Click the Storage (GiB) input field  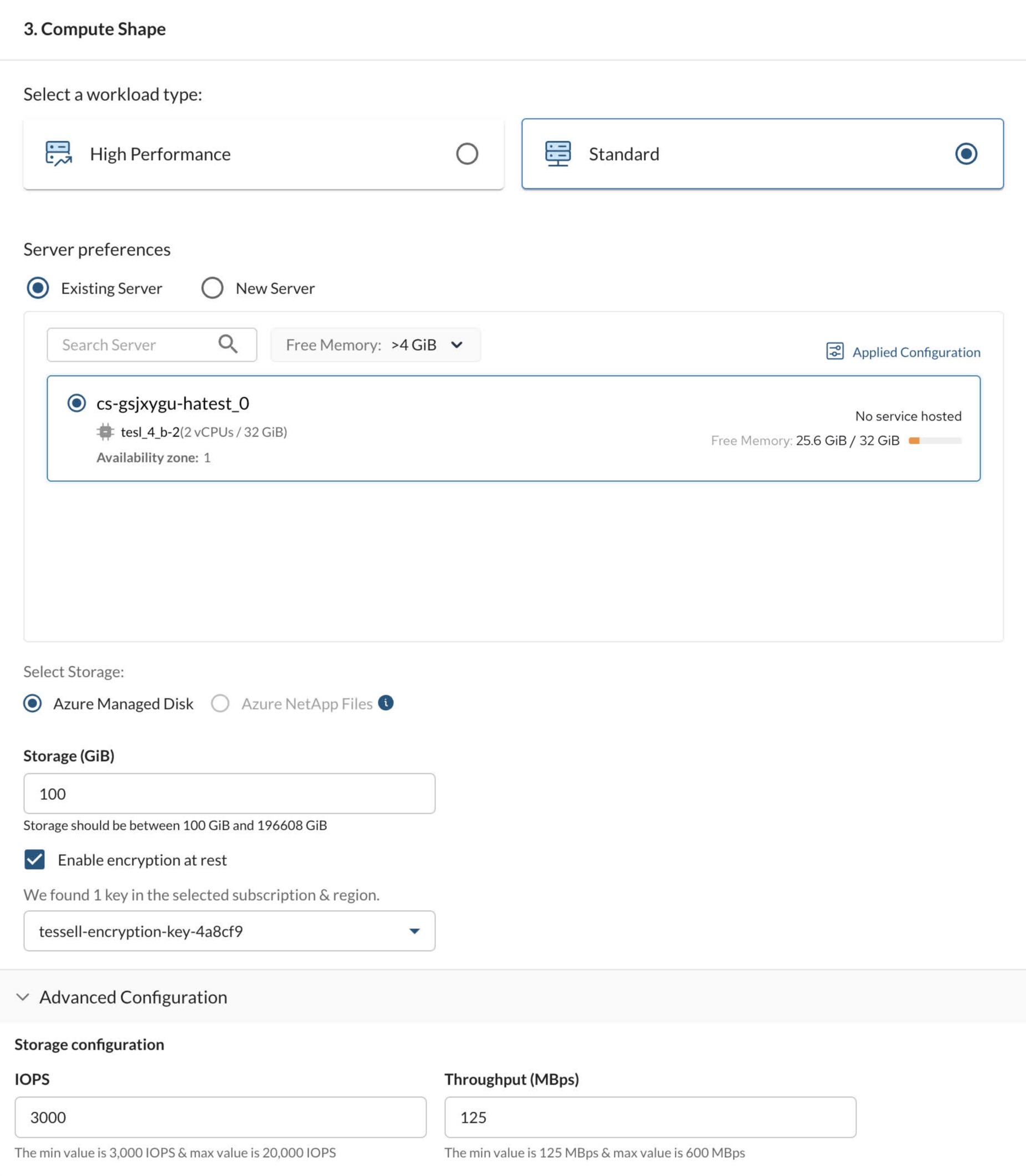[229, 794]
